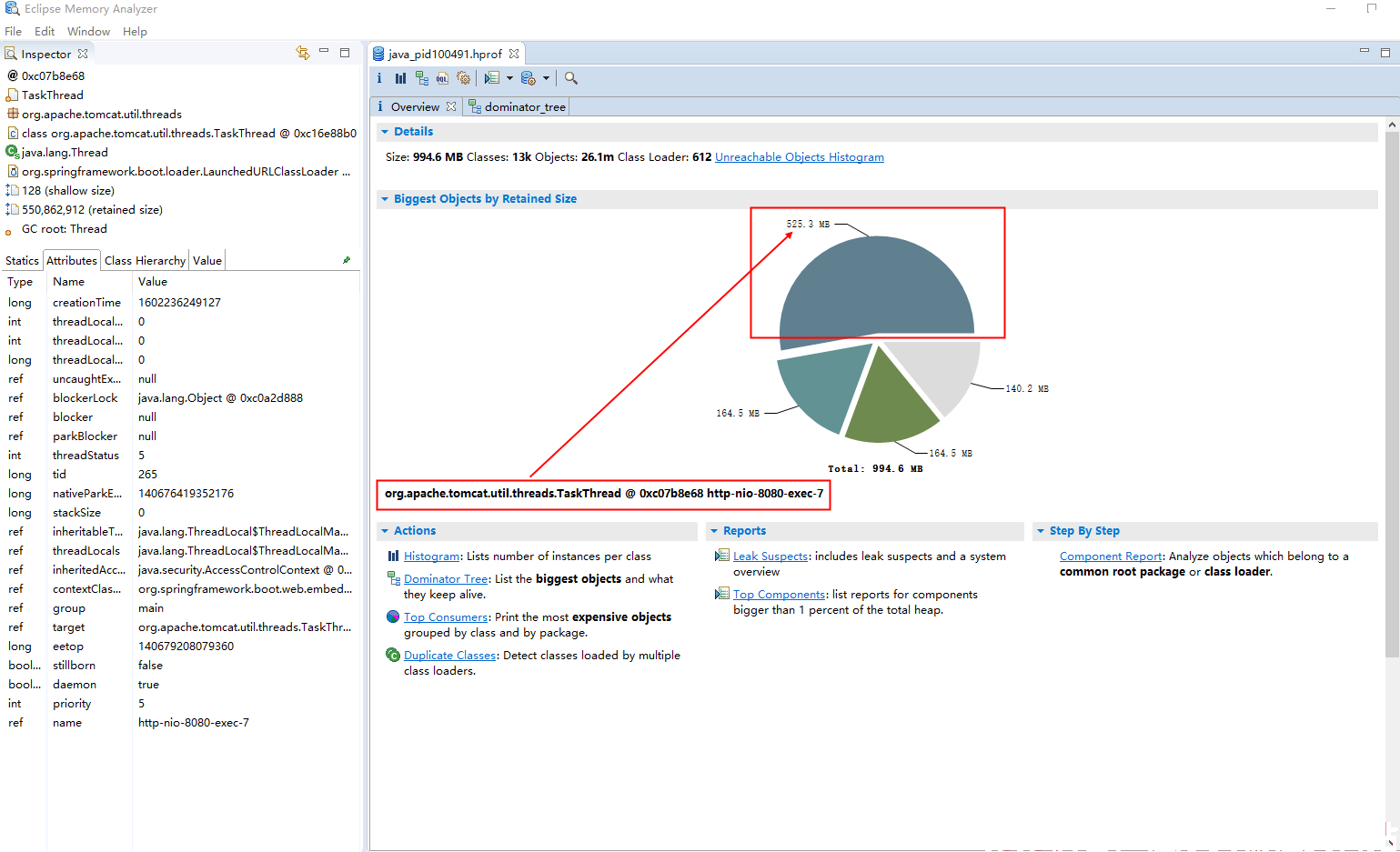Switch to the dominator_tree tab

point(517,106)
